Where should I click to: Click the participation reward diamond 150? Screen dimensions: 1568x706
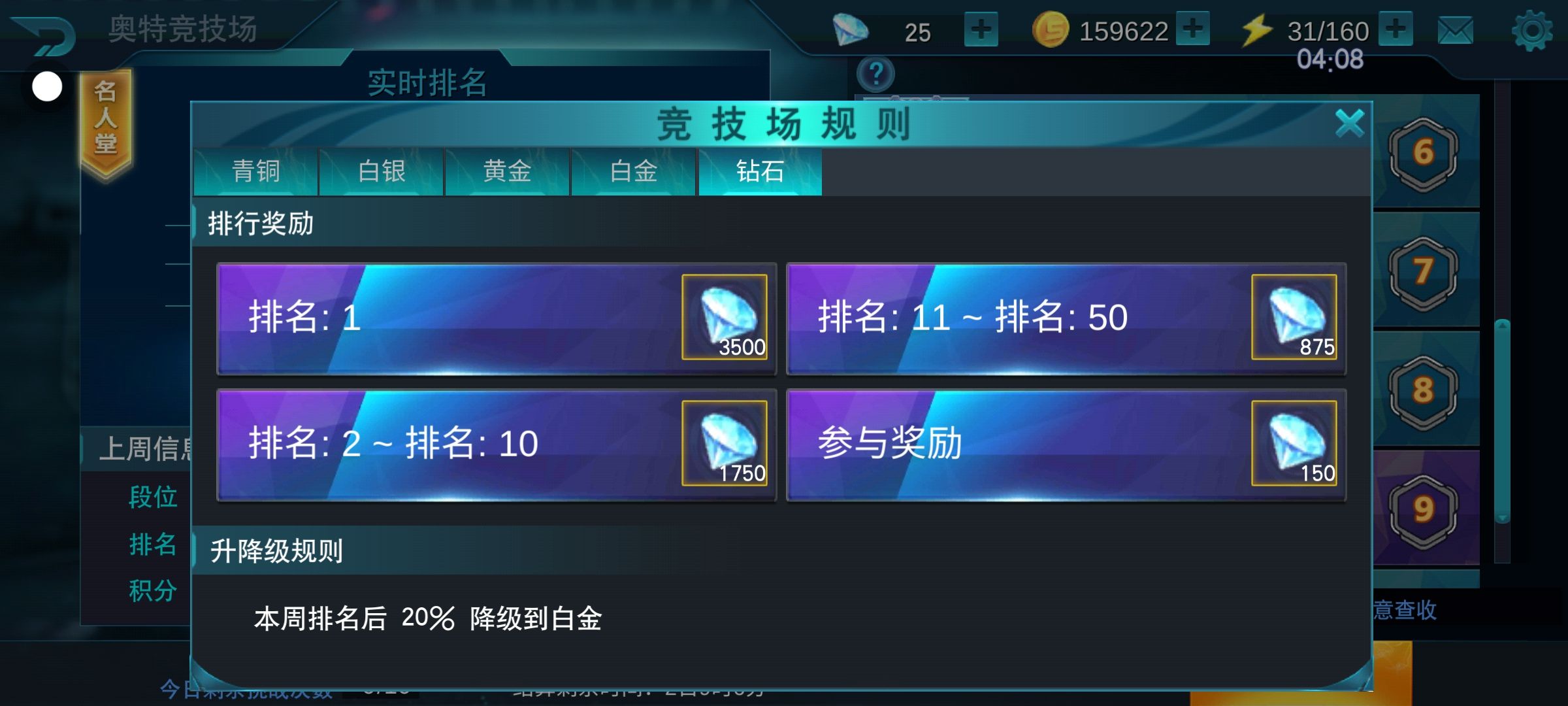click(x=1294, y=443)
